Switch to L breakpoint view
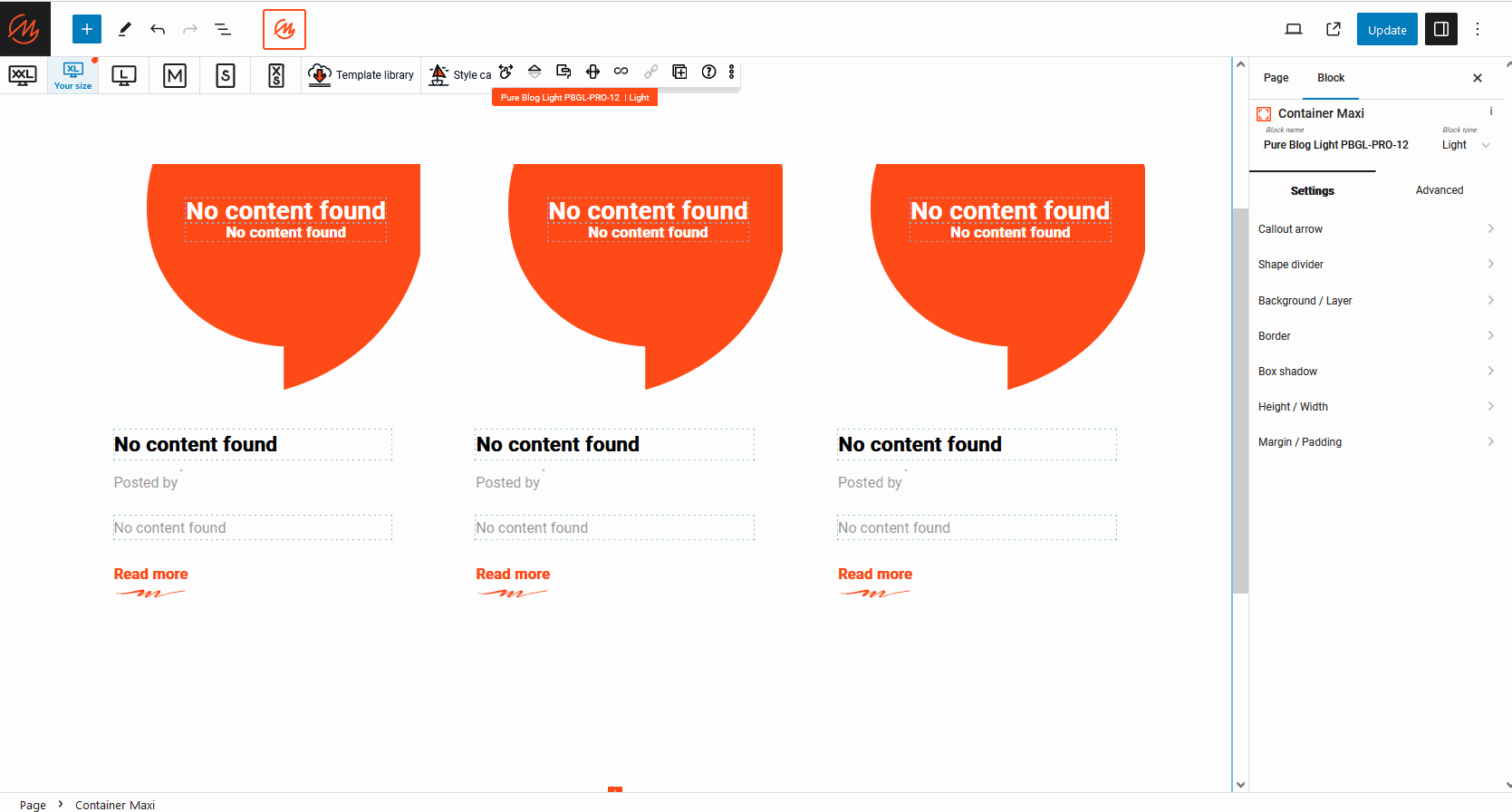 124,75
